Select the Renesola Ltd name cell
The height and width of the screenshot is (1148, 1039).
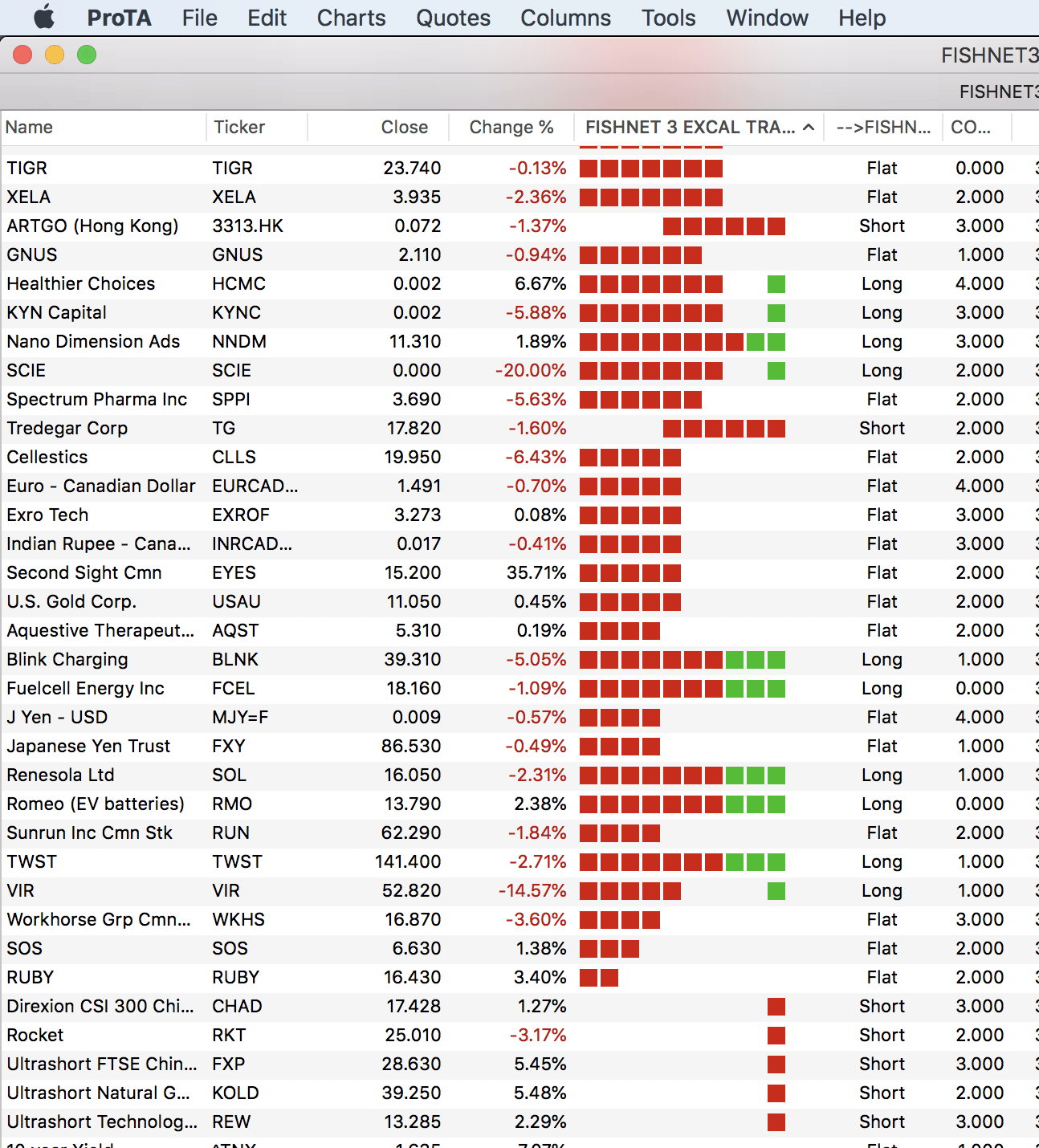coord(60,776)
